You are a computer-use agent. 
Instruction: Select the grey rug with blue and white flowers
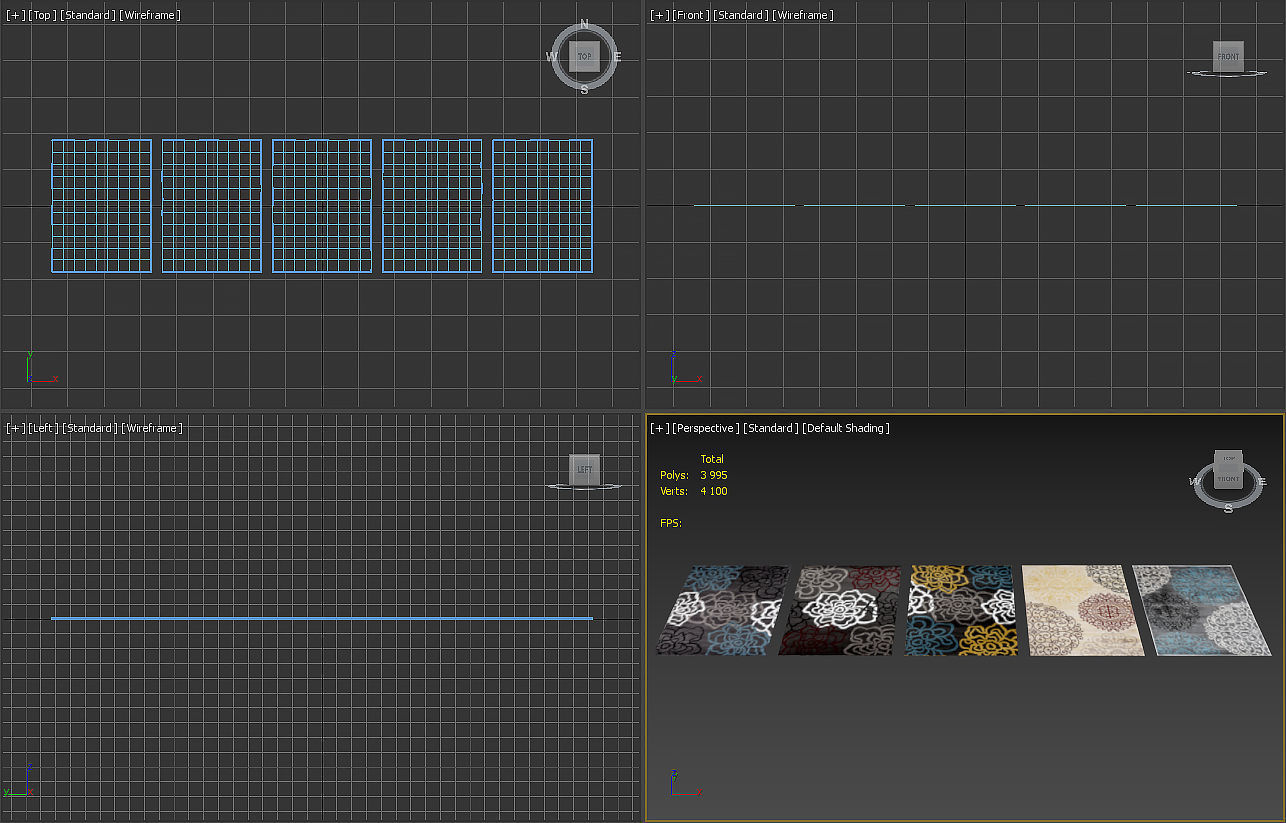[x=722, y=610]
